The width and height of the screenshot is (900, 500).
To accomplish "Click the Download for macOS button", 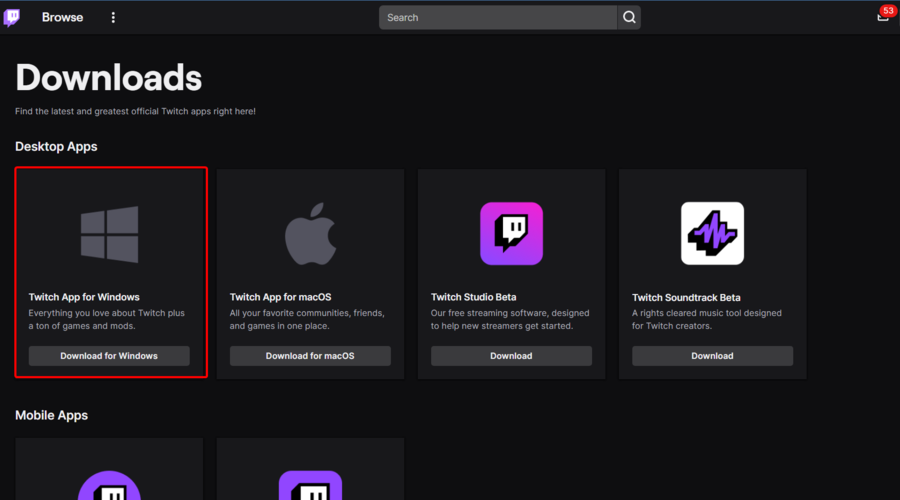I will [x=310, y=356].
